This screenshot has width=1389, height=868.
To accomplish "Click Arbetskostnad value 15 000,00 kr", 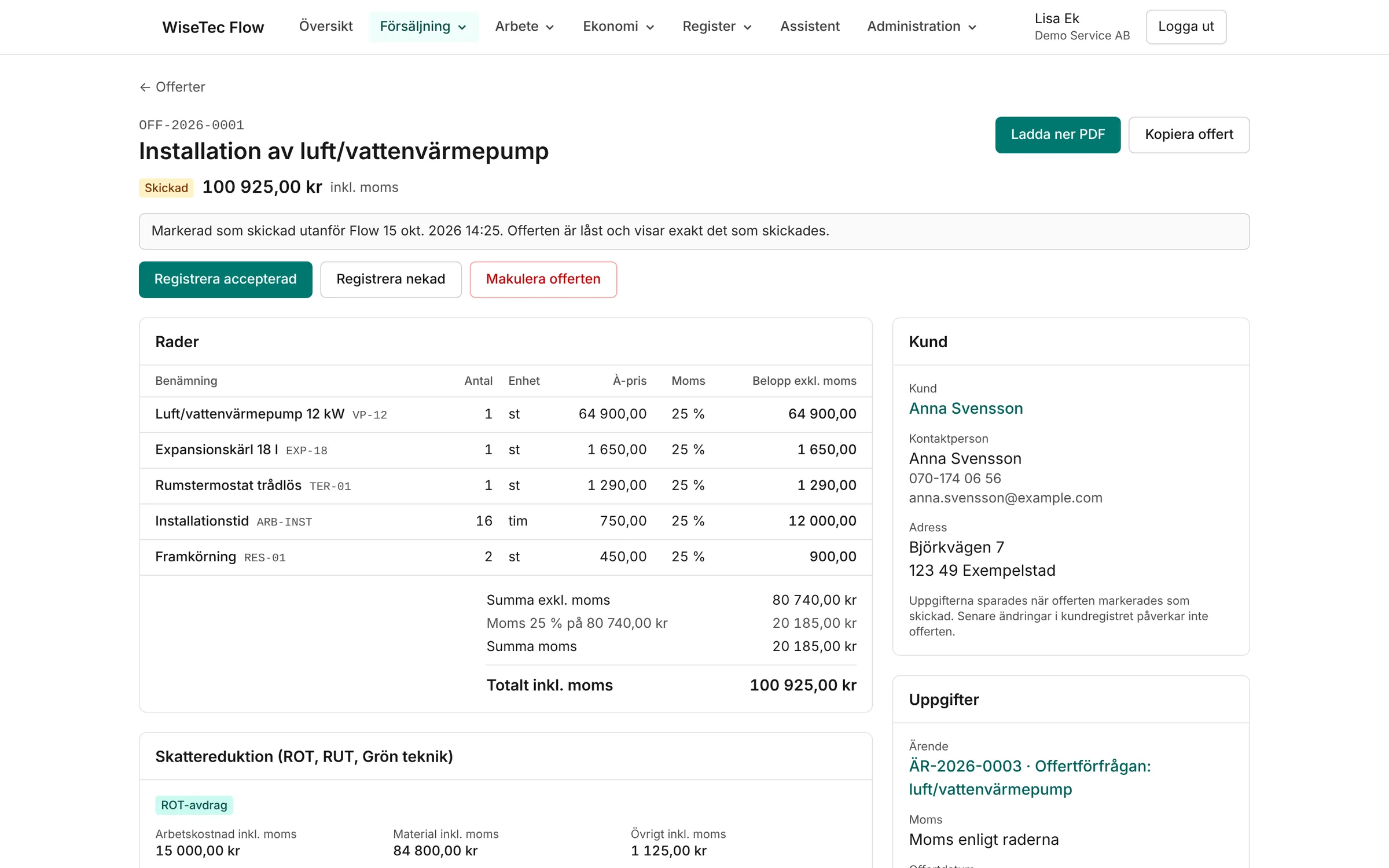I will [197, 851].
